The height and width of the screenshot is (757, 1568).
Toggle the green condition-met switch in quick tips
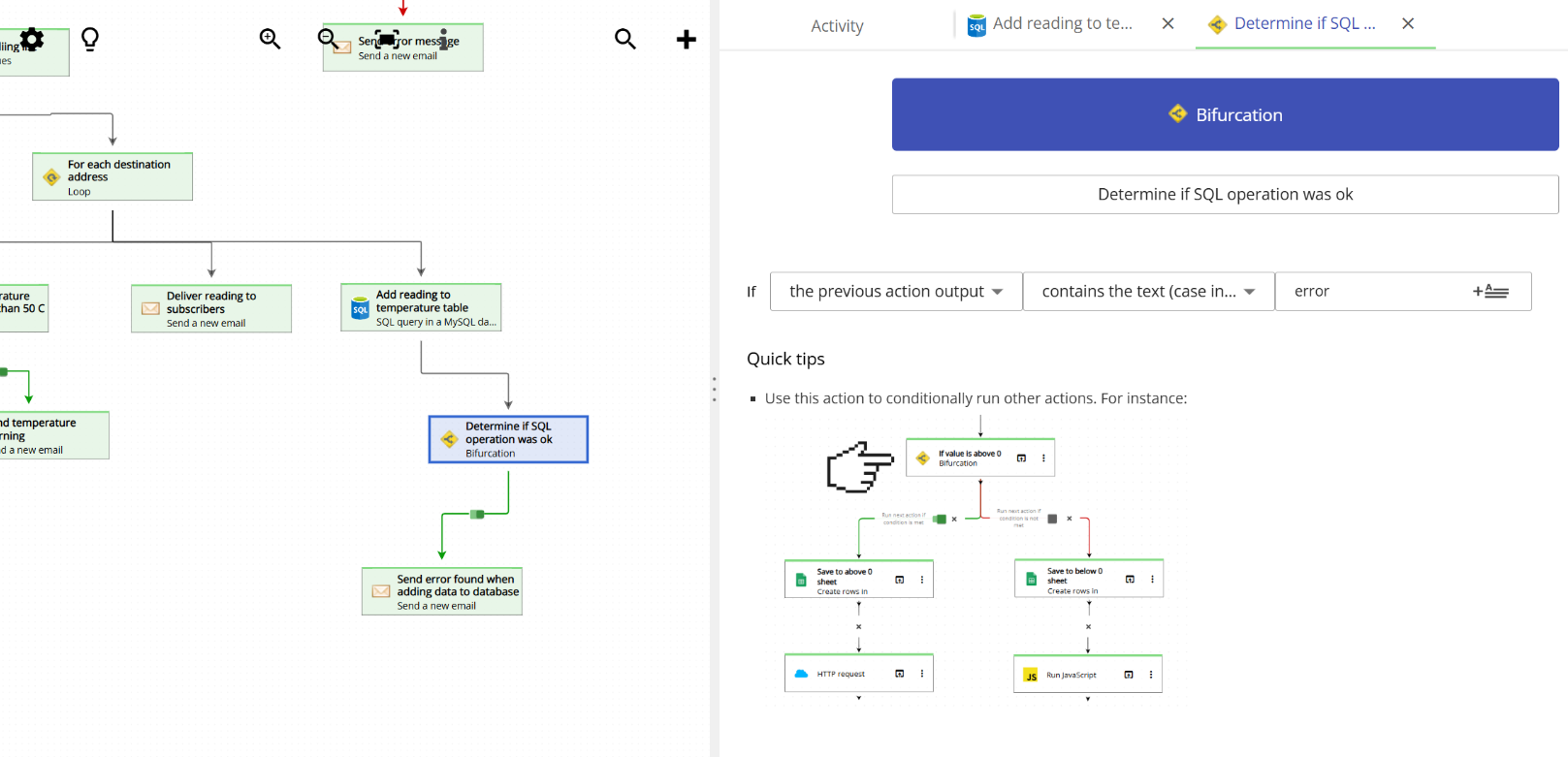[x=939, y=519]
